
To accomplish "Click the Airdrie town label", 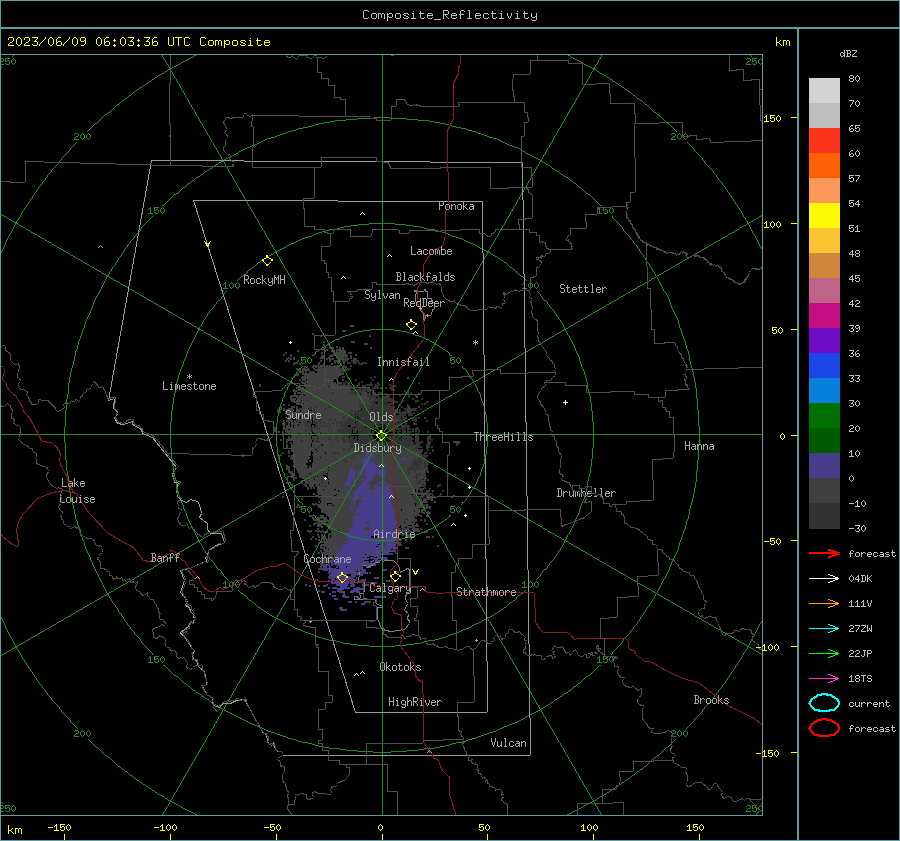I will point(394,534).
